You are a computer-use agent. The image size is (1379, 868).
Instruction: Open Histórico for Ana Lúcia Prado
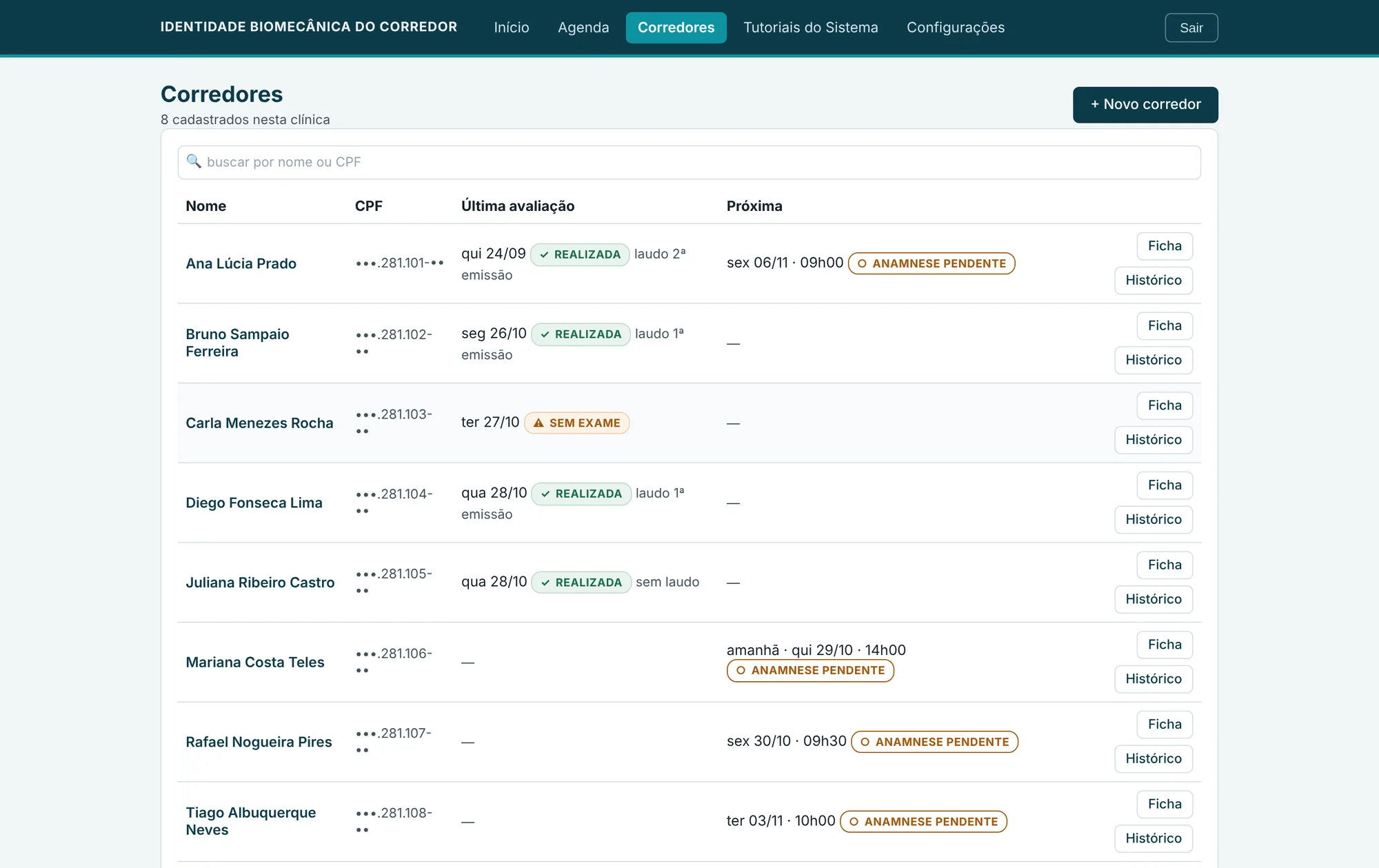tap(1154, 281)
